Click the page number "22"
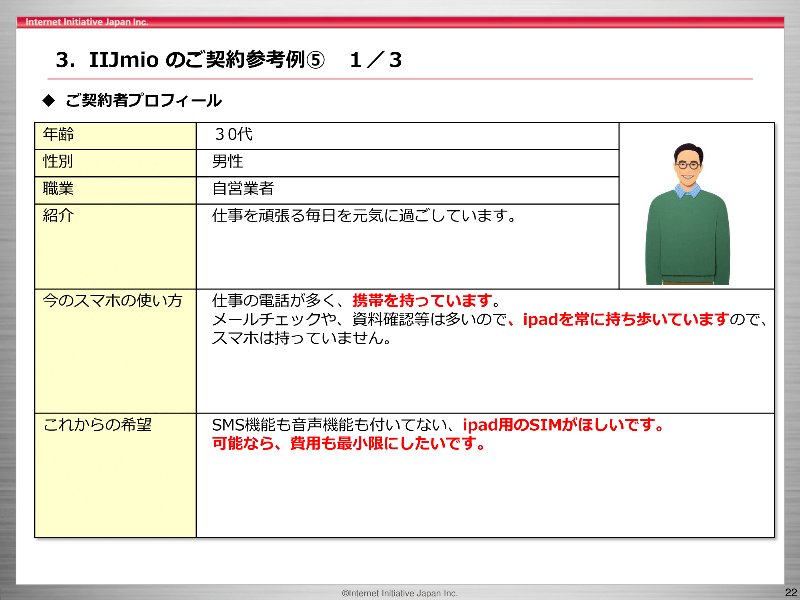This screenshot has height=600, width=800. click(791, 592)
